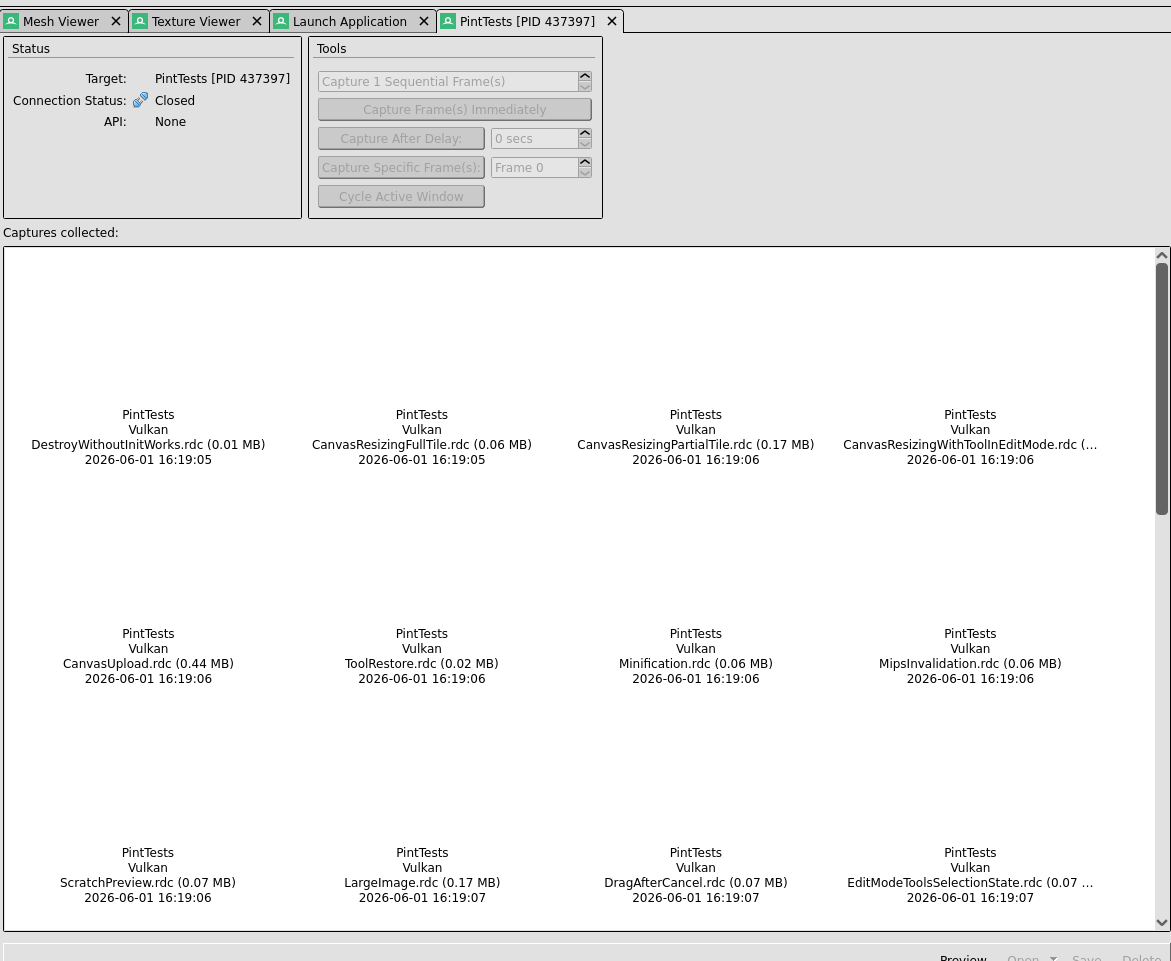Select the DestroyWithoutInitWorks.rdc capture

pos(148,437)
